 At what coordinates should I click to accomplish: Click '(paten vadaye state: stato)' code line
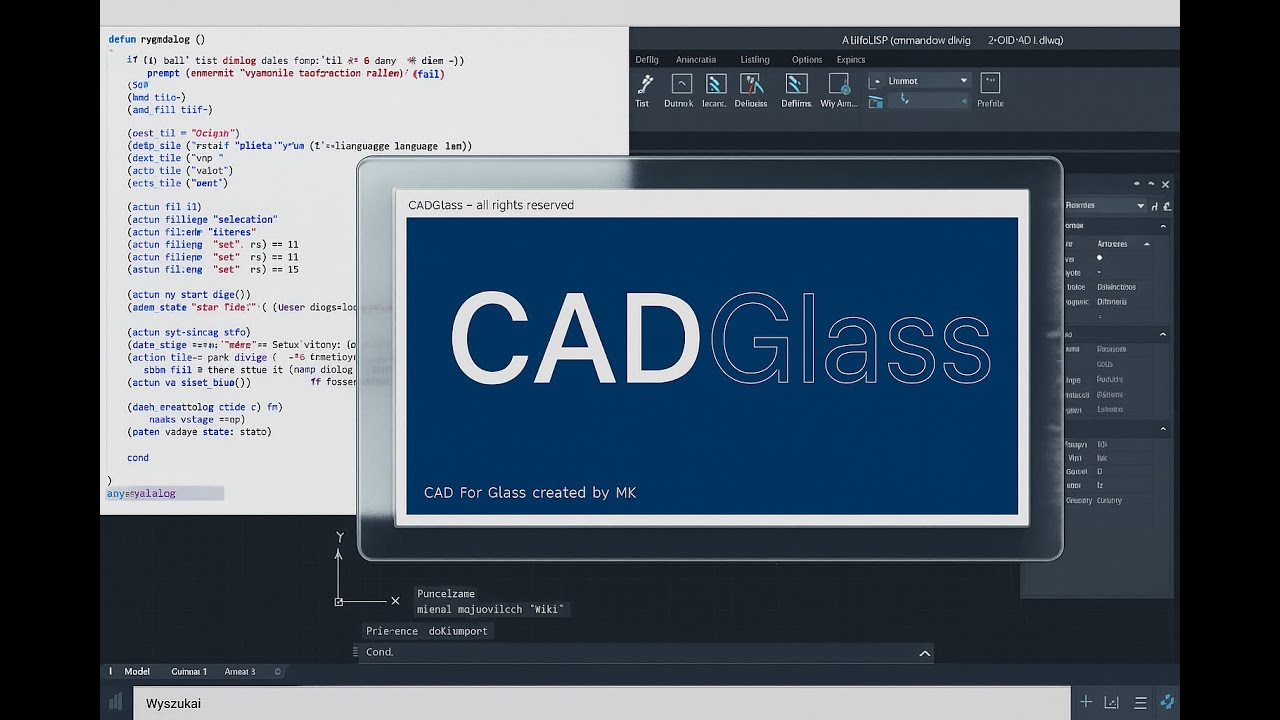pos(199,432)
